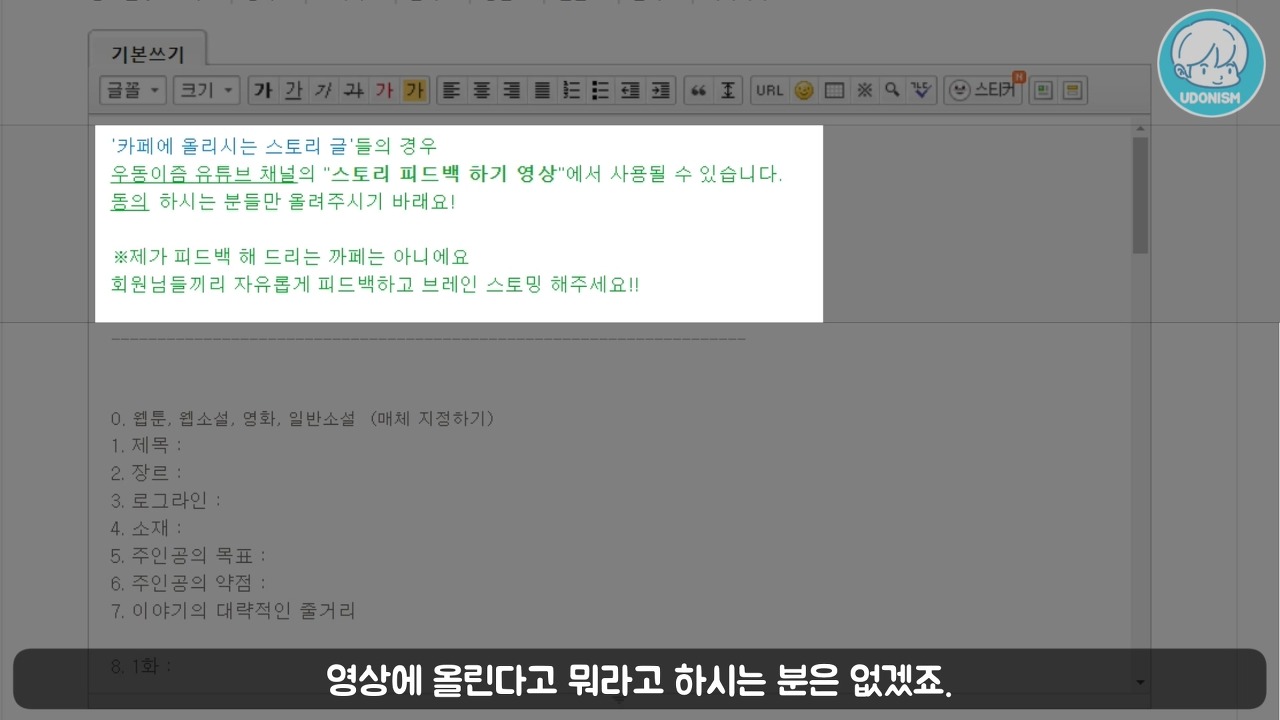
Task: Insert table icon
Action: (x=834, y=90)
